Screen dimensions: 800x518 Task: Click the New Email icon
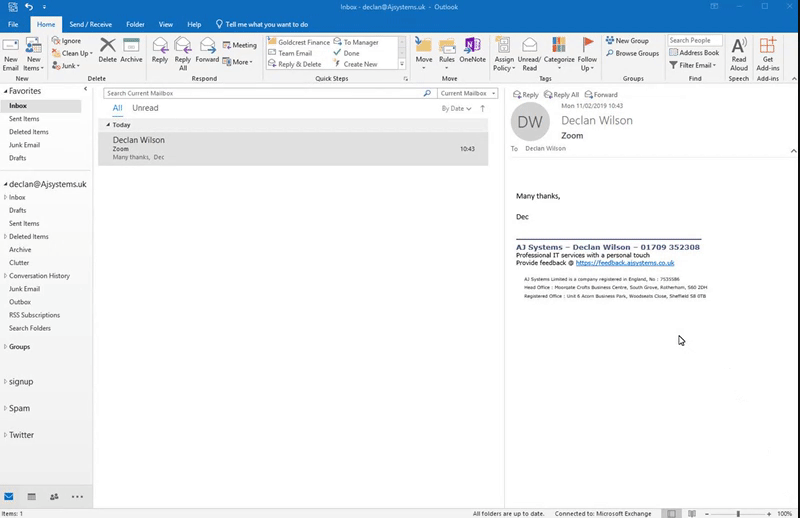pos(10,50)
